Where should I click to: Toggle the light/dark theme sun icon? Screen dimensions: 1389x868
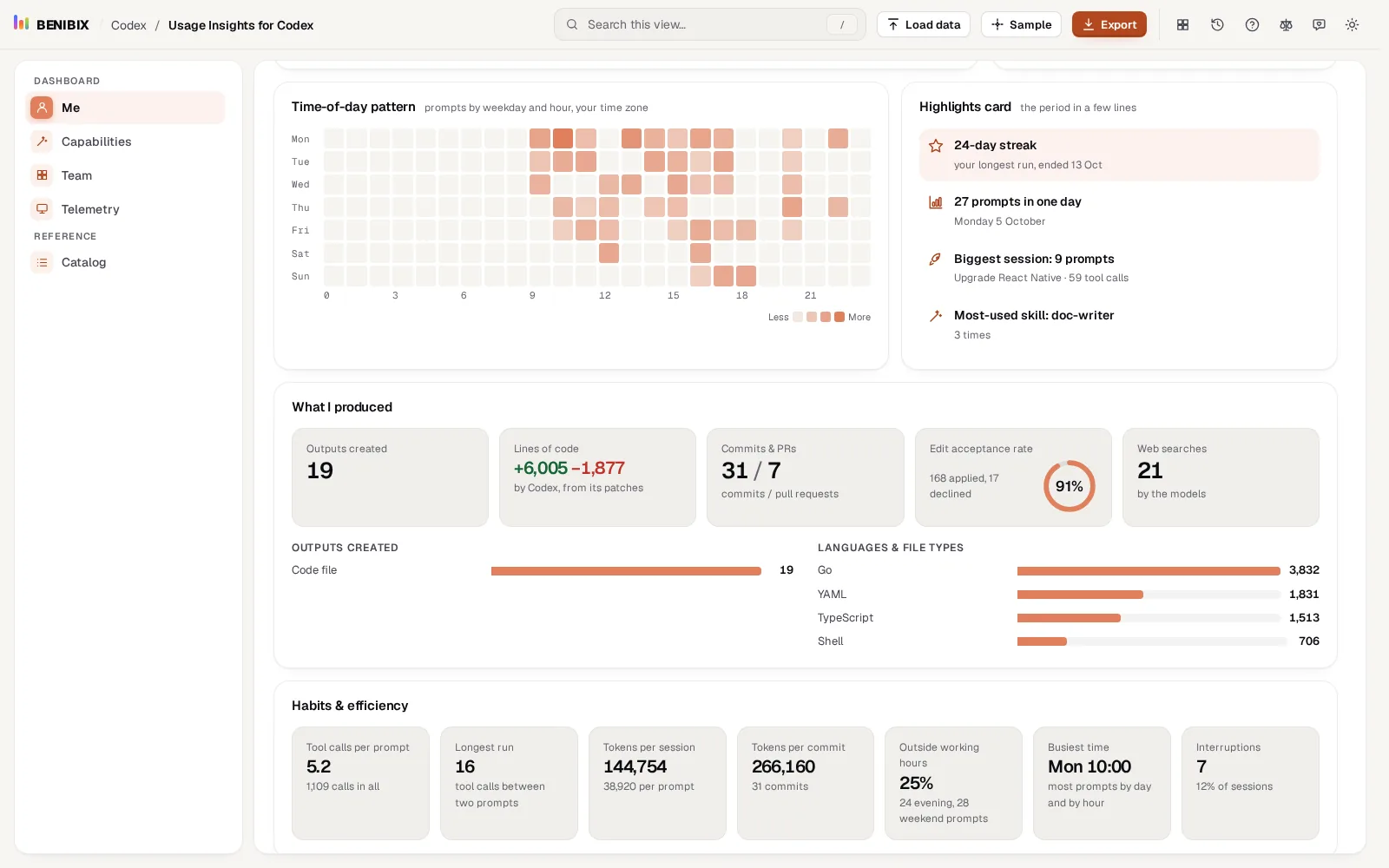pyautogui.click(x=1352, y=24)
